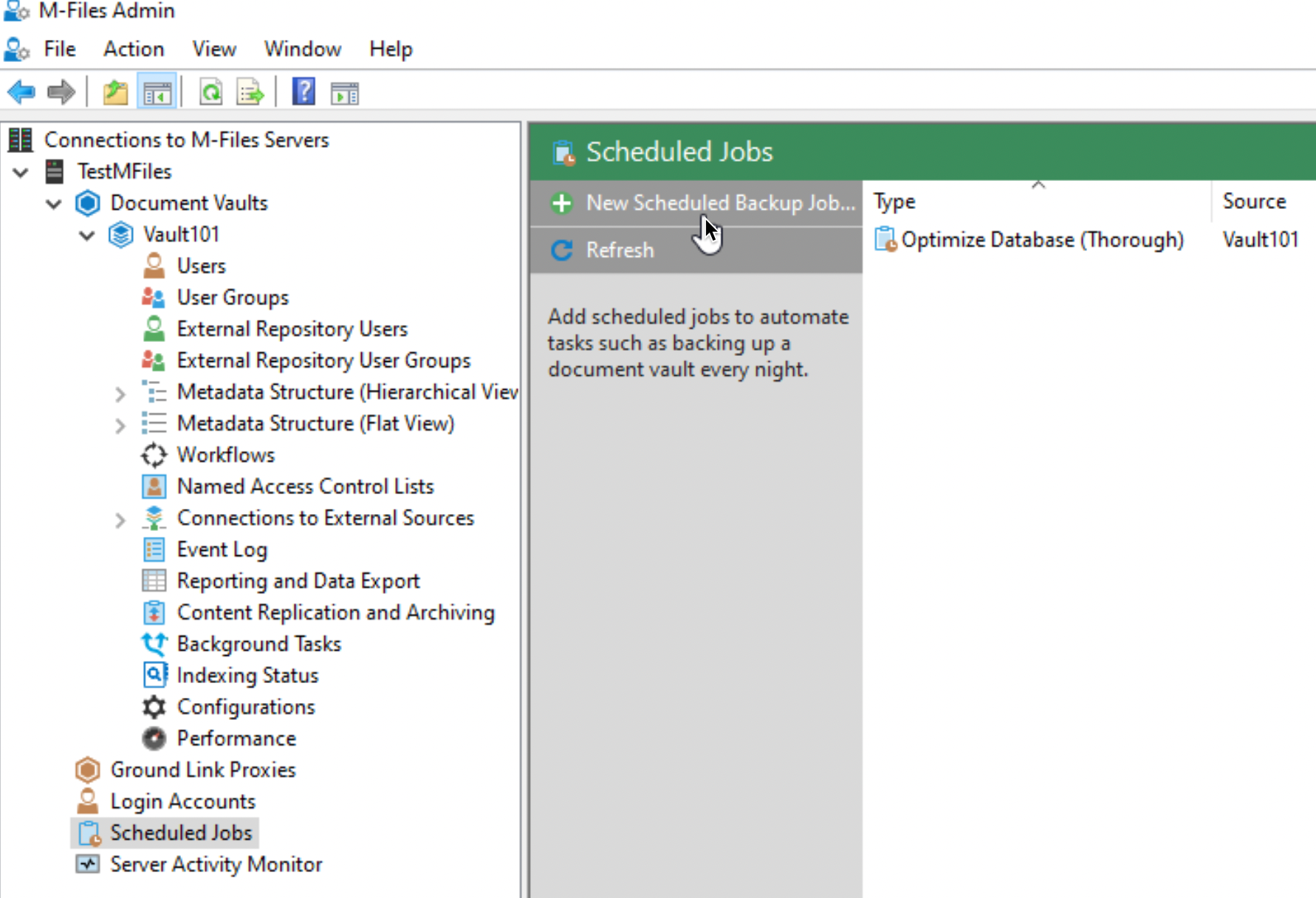Click the Performance gauge icon
Viewport: 1316px width, 898px height.
[154, 738]
